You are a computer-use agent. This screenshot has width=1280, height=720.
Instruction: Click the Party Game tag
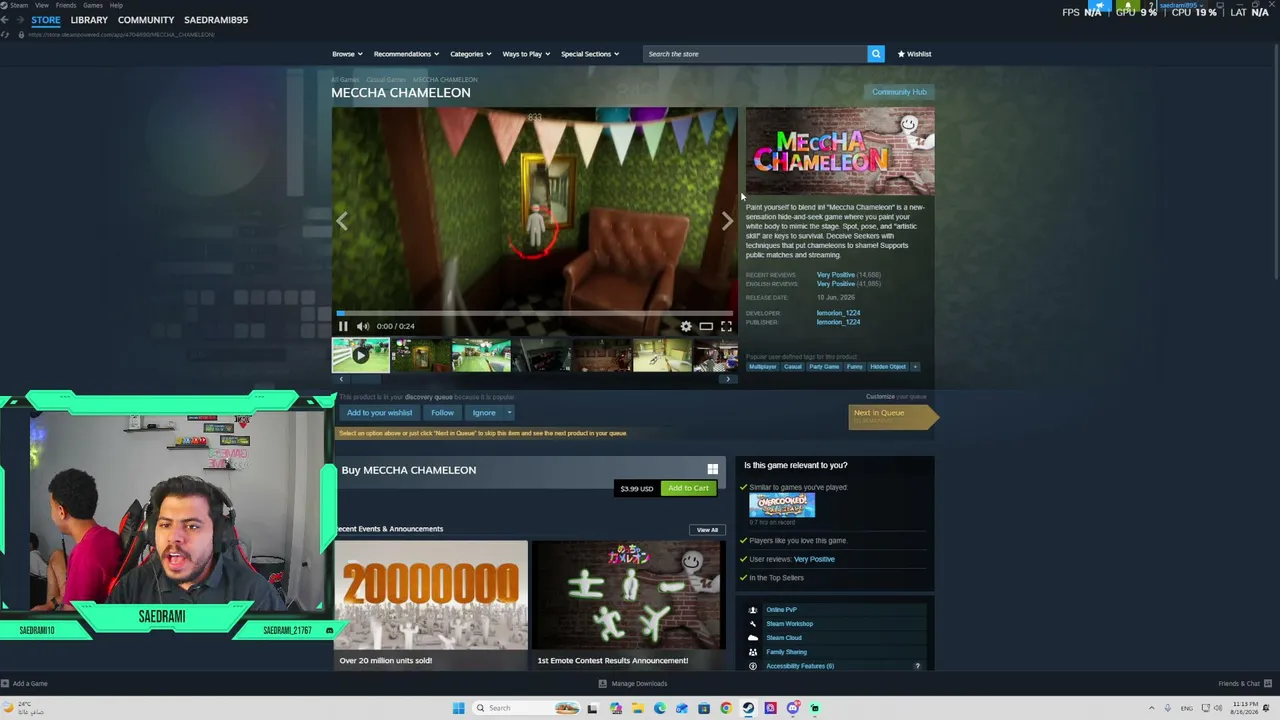click(x=824, y=367)
